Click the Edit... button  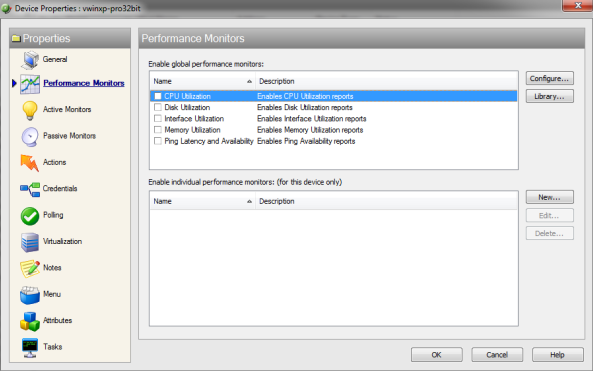click(x=550, y=216)
